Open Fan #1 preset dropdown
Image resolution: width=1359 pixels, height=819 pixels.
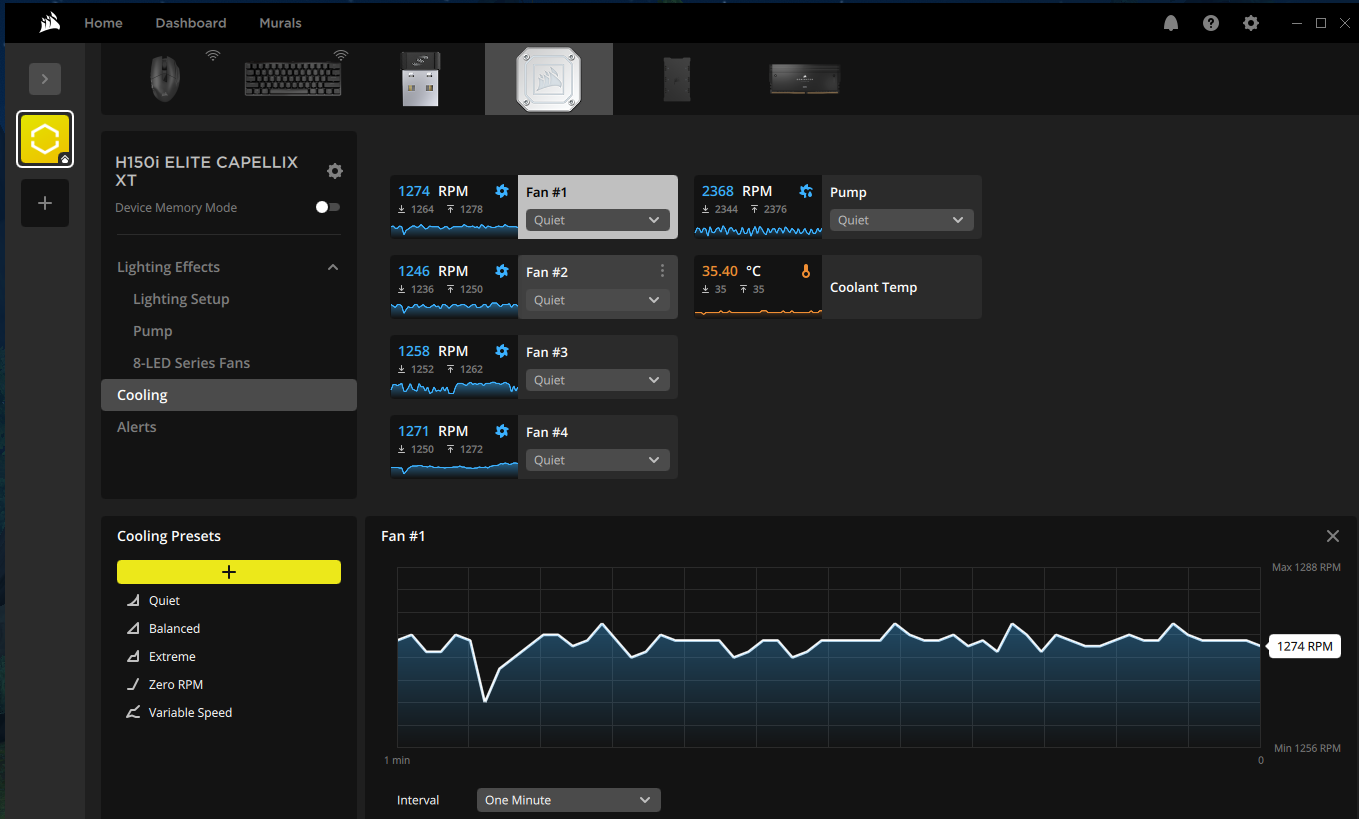(x=598, y=220)
